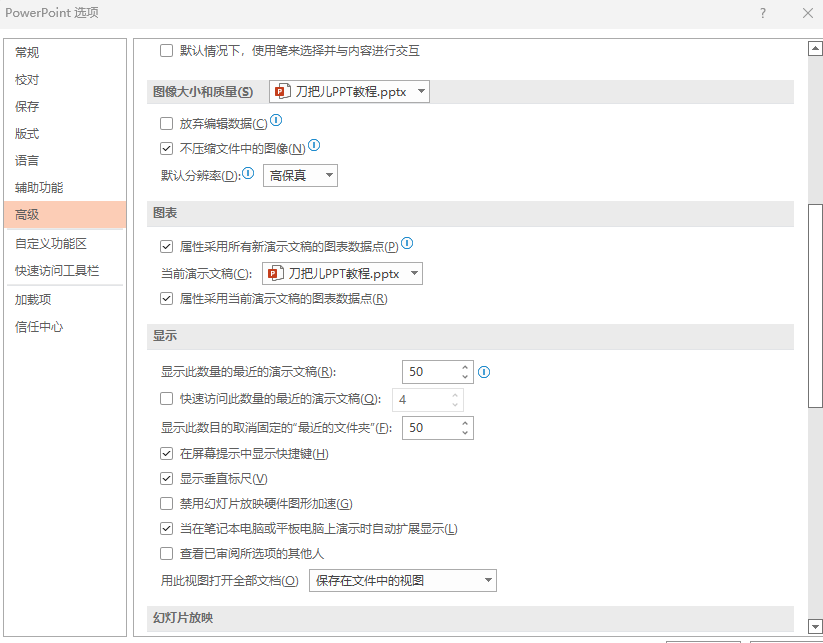Expand the 默认分辨率 高保真 dropdown
Image resolution: width=823 pixels, height=643 pixels.
(x=300, y=175)
